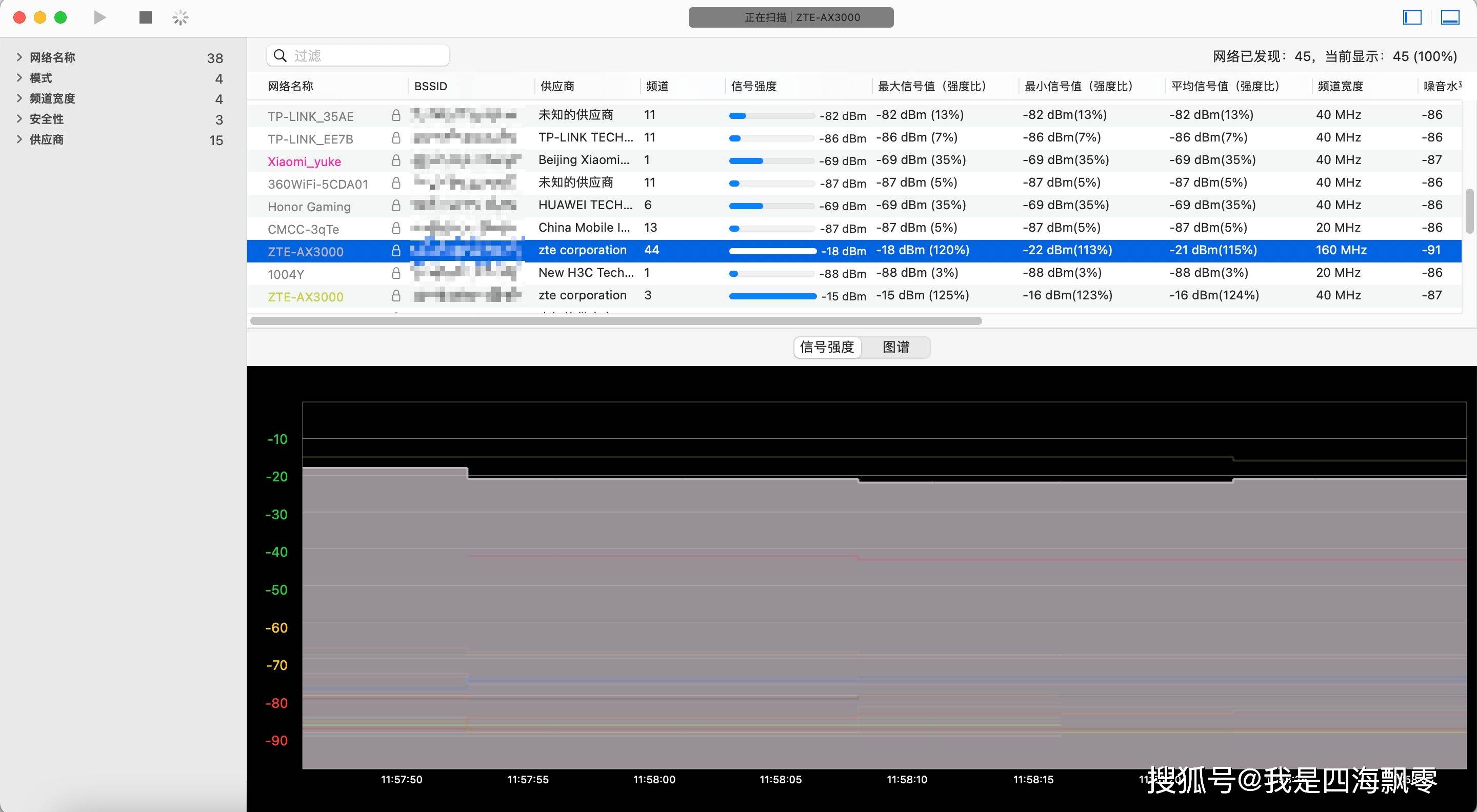
Task: Switch to the 图谱 tab
Action: pyautogui.click(x=895, y=347)
